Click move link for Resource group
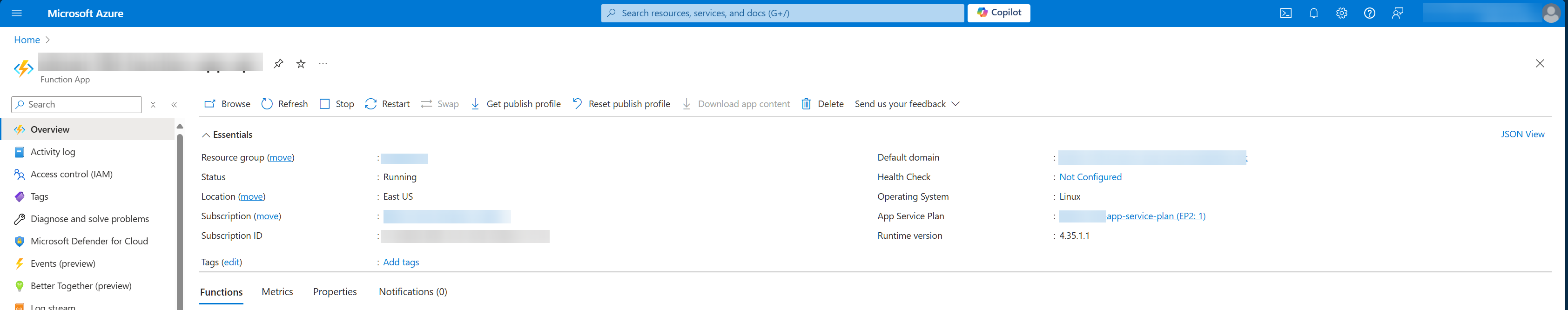1568x310 pixels. click(x=281, y=158)
